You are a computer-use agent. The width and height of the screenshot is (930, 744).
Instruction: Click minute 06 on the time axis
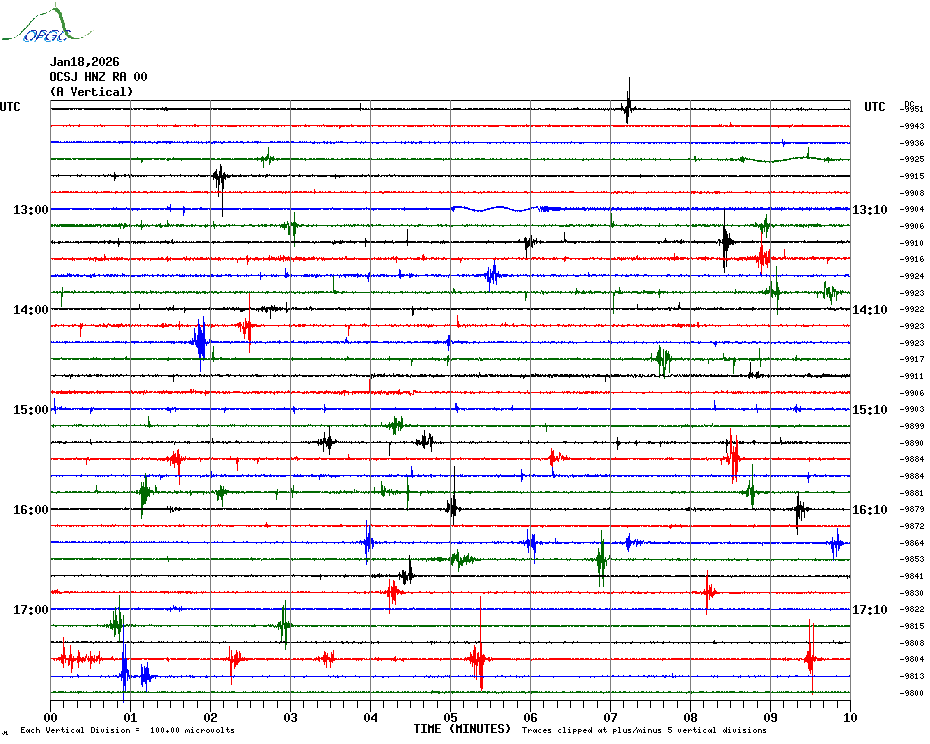531,717
